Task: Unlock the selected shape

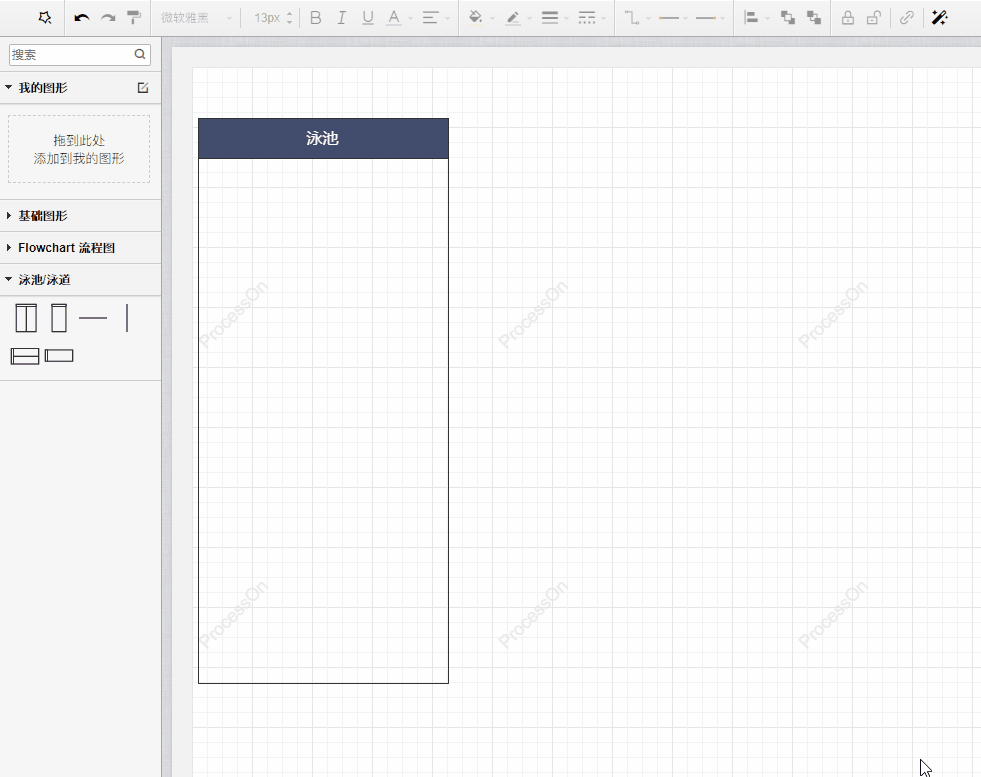Action: click(874, 18)
